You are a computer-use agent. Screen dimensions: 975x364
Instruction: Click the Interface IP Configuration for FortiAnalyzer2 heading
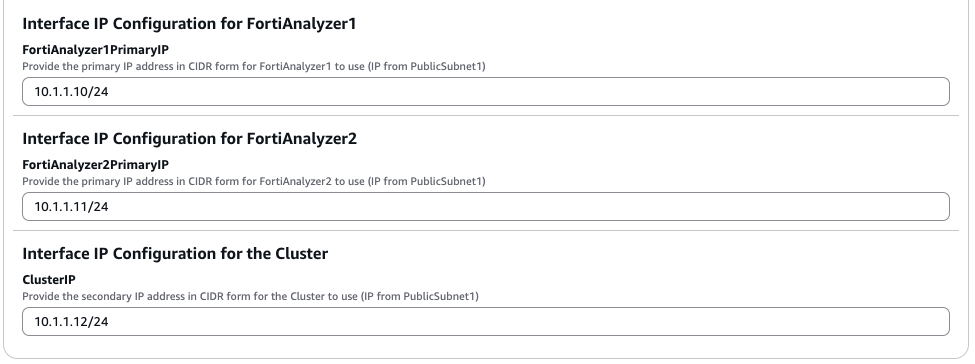point(190,139)
